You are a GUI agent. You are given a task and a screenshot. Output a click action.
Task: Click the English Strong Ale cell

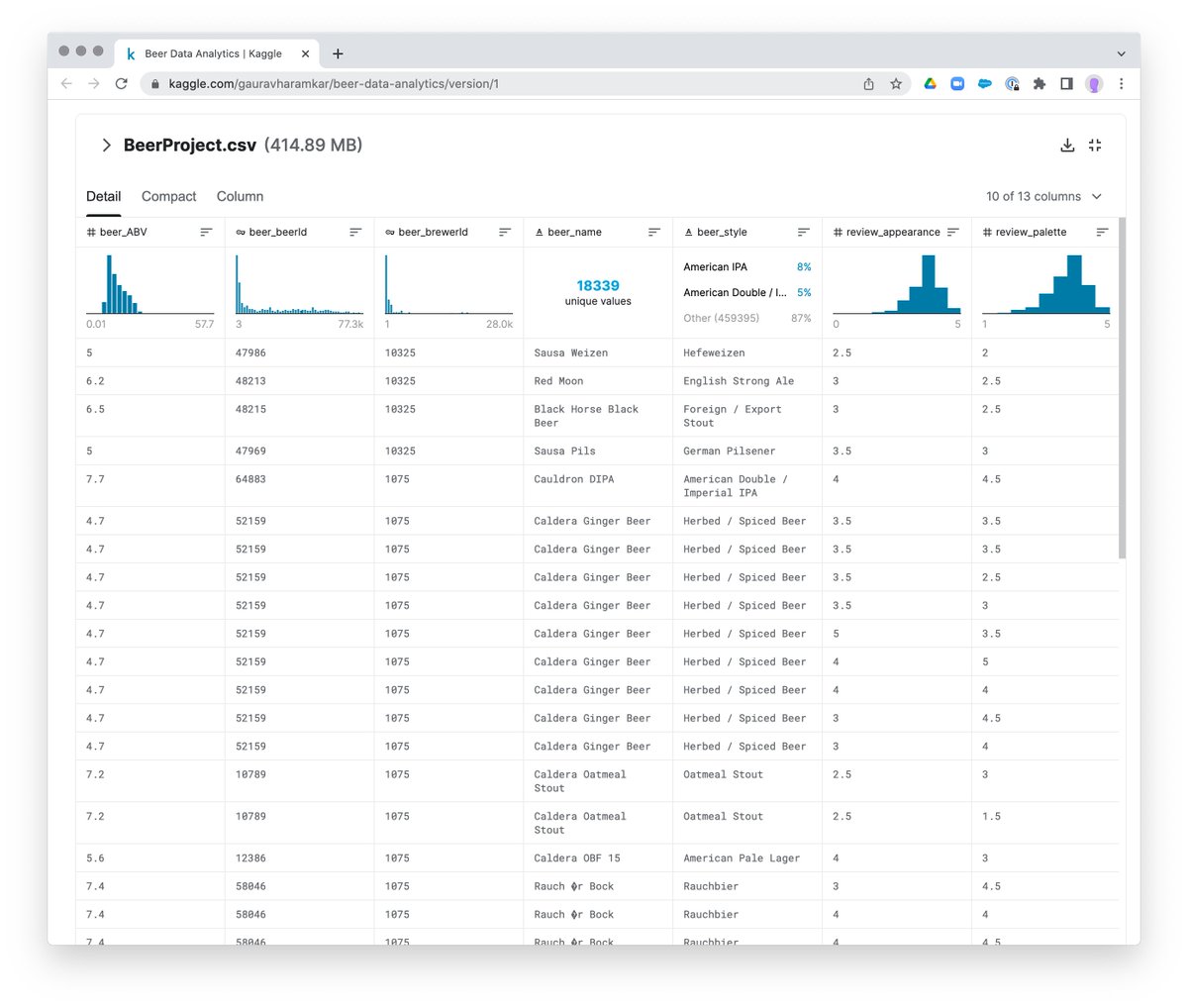coord(747,381)
